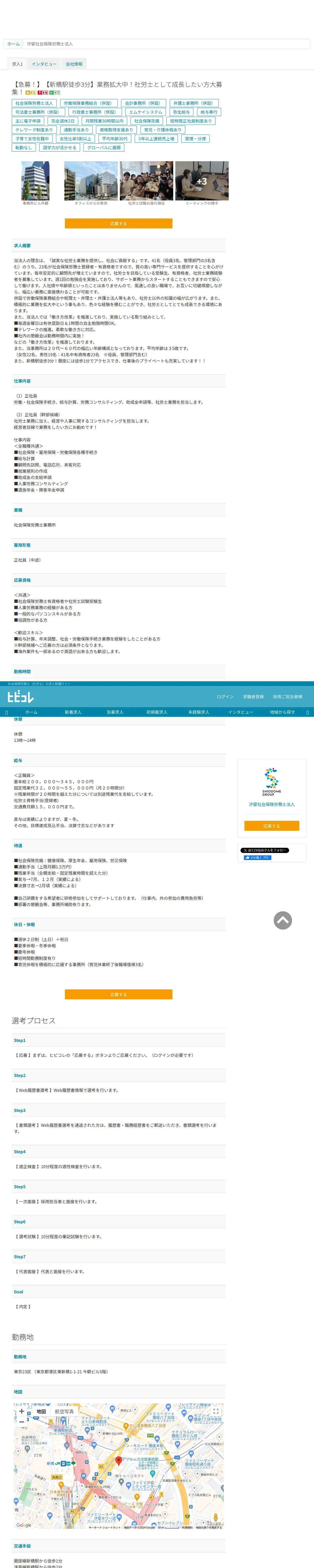Click the 弥生給与 tag
Image resolution: width=314 pixels, height=1568 pixels.
pyautogui.click(x=181, y=112)
